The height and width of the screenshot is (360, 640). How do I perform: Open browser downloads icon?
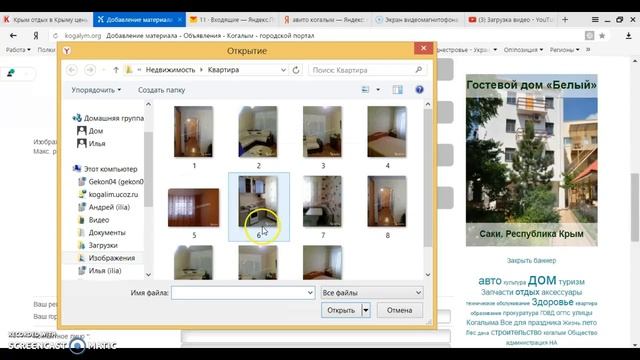[629, 36]
